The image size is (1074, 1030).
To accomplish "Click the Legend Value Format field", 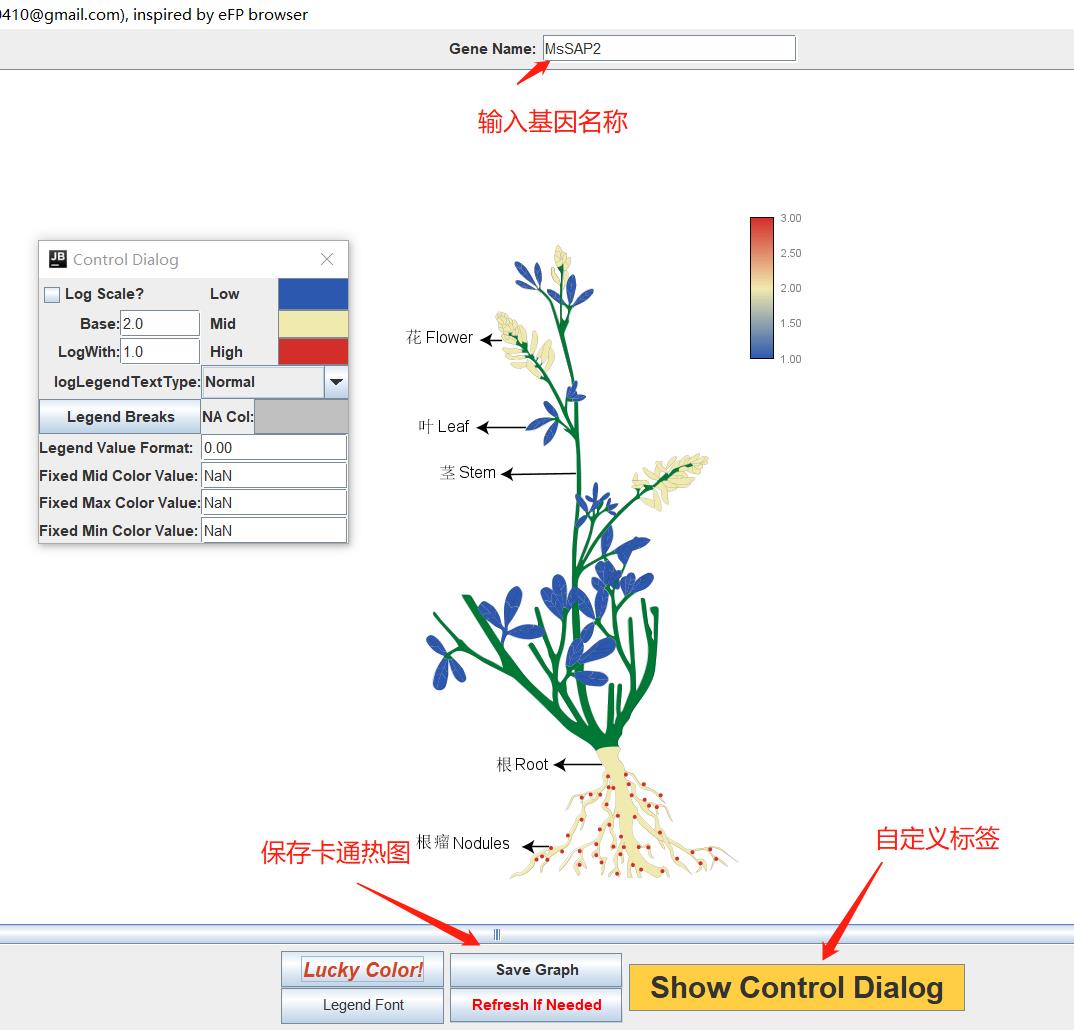I will [274, 448].
